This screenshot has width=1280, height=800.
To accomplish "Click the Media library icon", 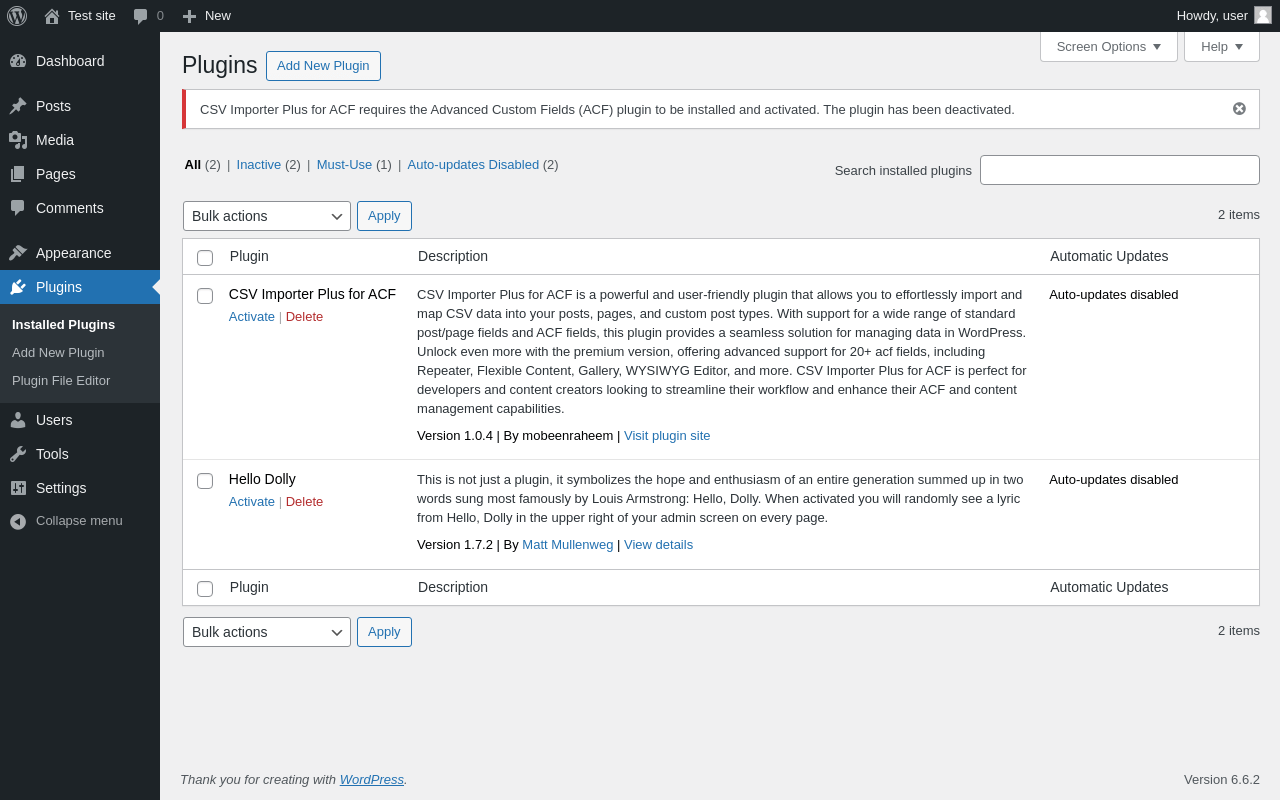I will tap(18, 140).
